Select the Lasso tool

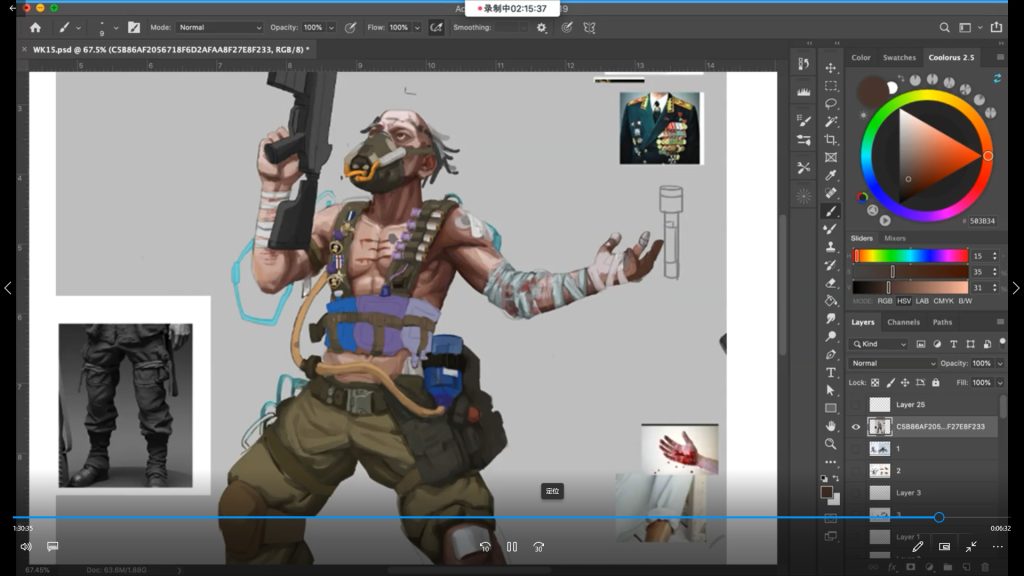[x=831, y=104]
